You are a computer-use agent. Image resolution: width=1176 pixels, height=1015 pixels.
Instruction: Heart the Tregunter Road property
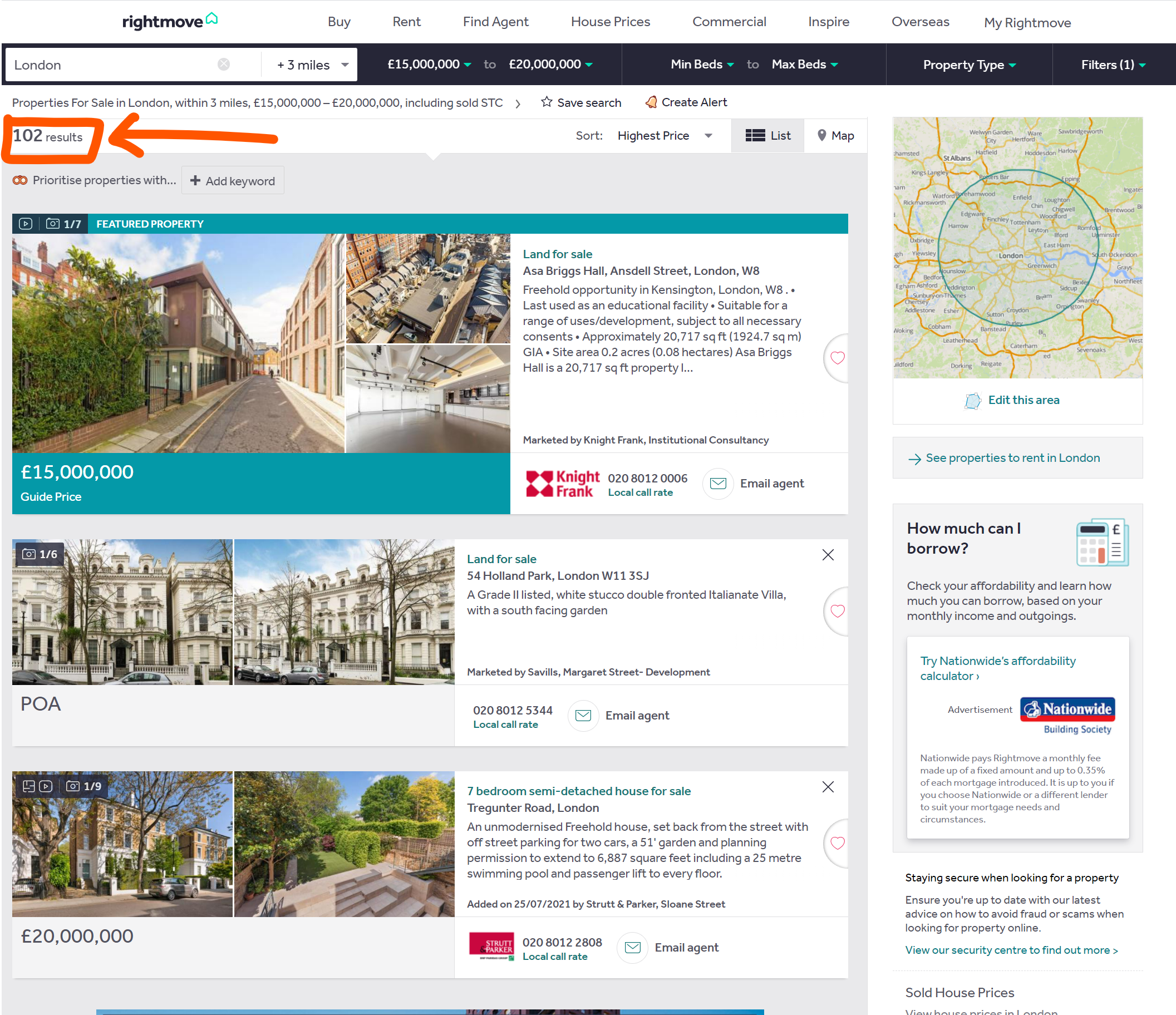click(837, 843)
